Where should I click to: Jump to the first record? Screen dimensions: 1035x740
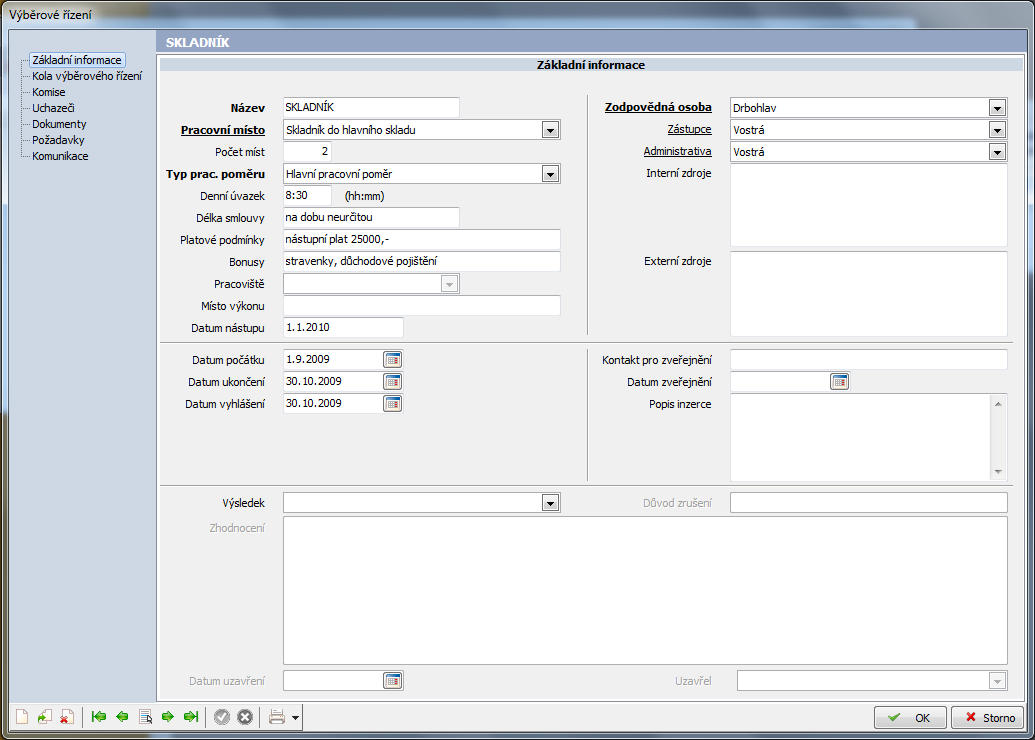point(99,717)
